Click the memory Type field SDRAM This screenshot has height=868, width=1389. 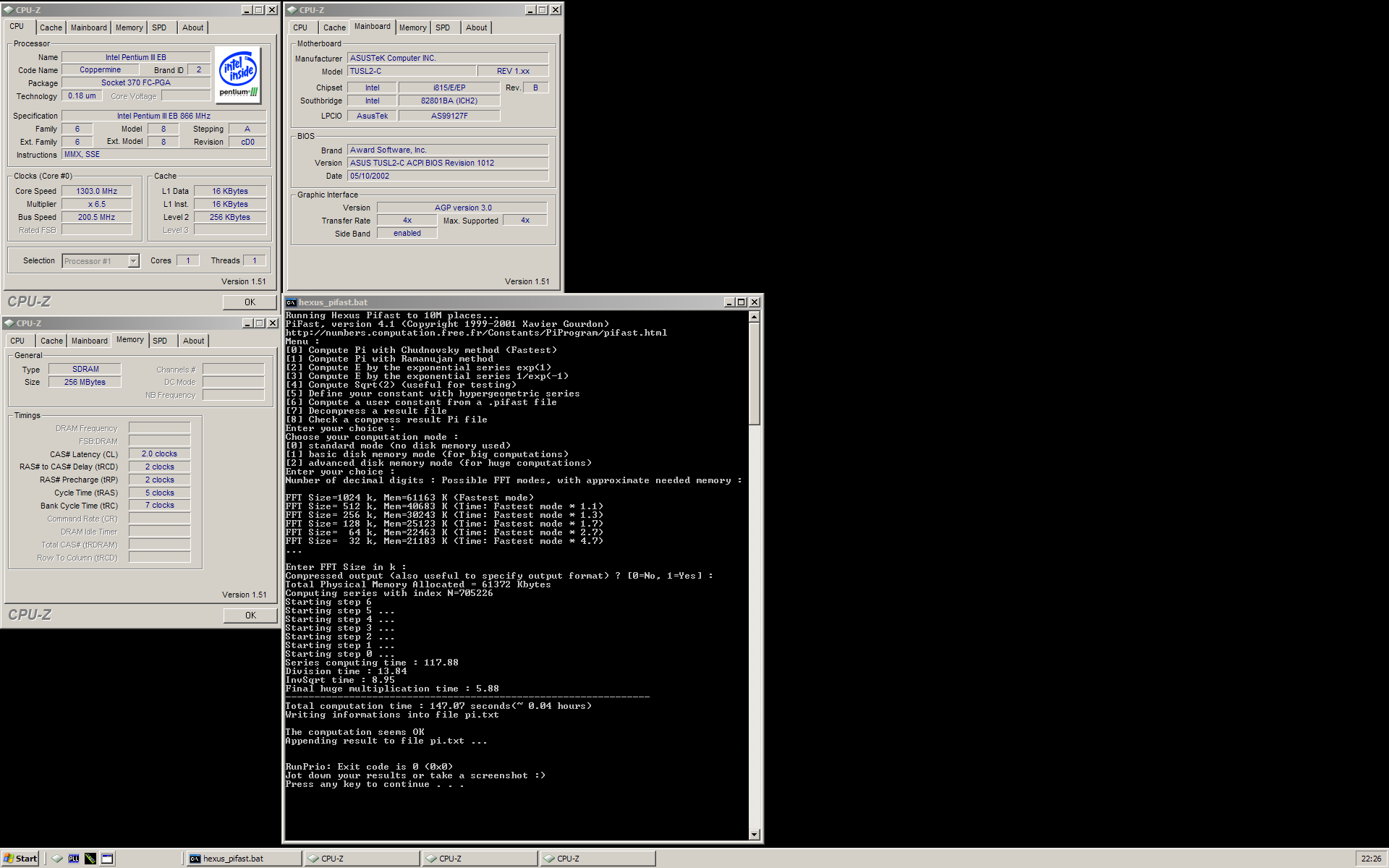(x=85, y=370)
